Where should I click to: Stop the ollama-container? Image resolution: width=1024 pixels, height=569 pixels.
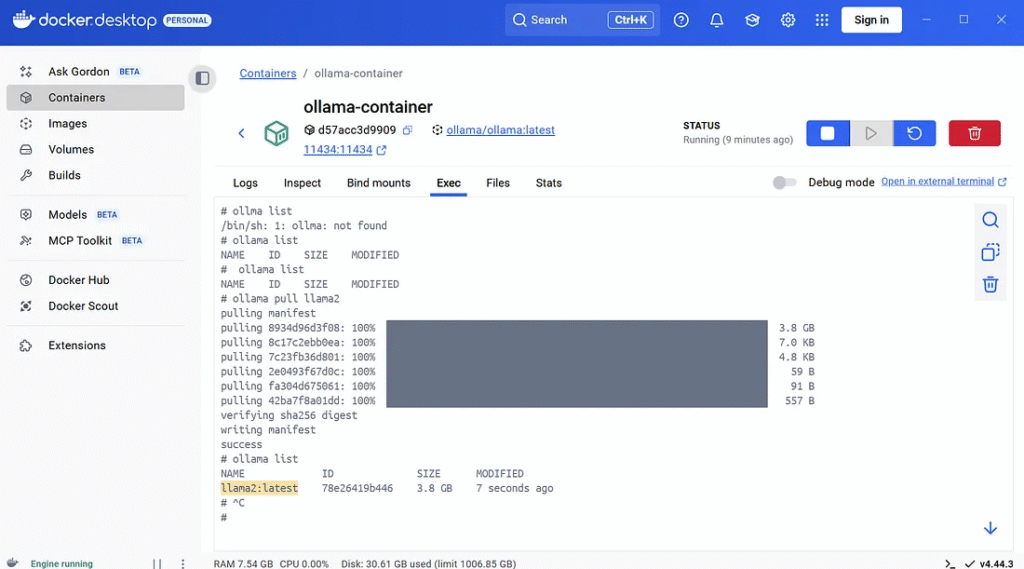tap(827, 133)
